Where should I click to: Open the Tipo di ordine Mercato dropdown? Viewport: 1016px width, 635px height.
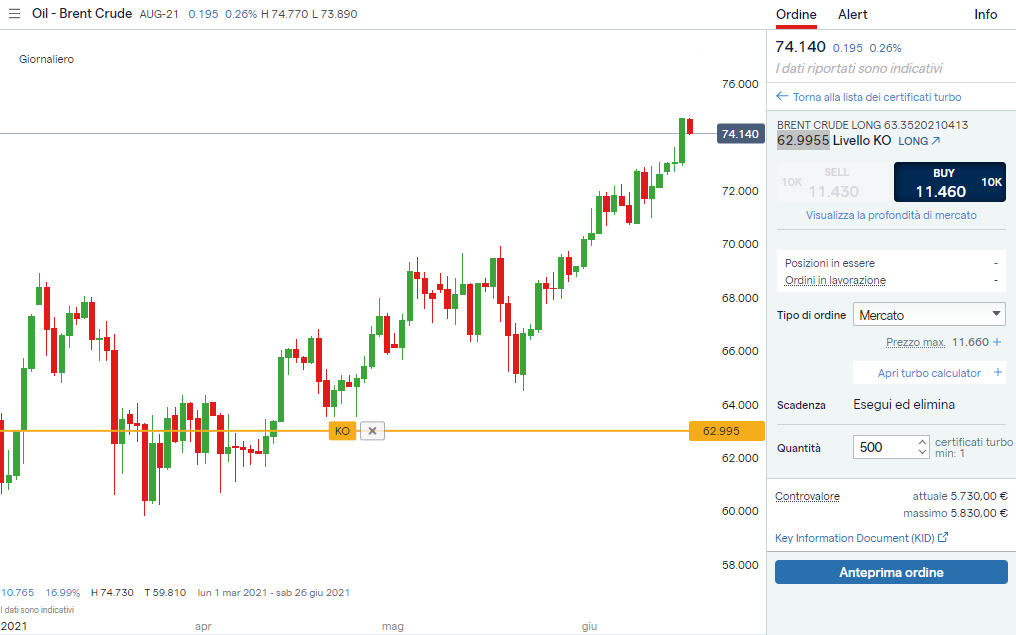click(929, 315)
